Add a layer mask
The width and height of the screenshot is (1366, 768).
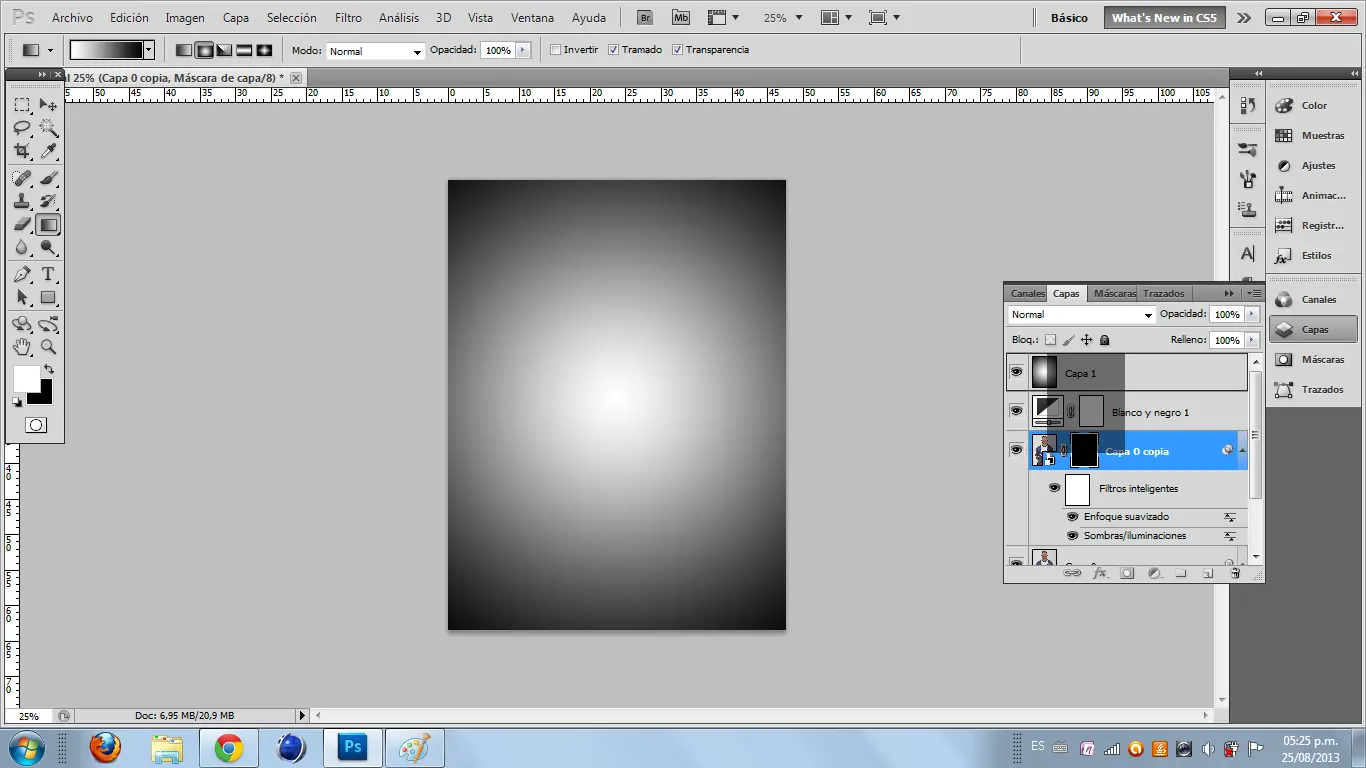coord(1127,573)
